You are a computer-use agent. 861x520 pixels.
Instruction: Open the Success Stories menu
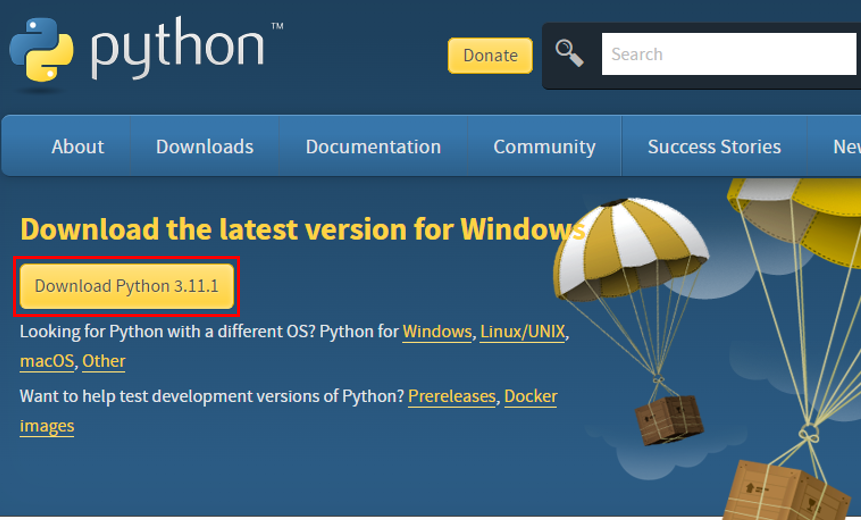[714, 147]
